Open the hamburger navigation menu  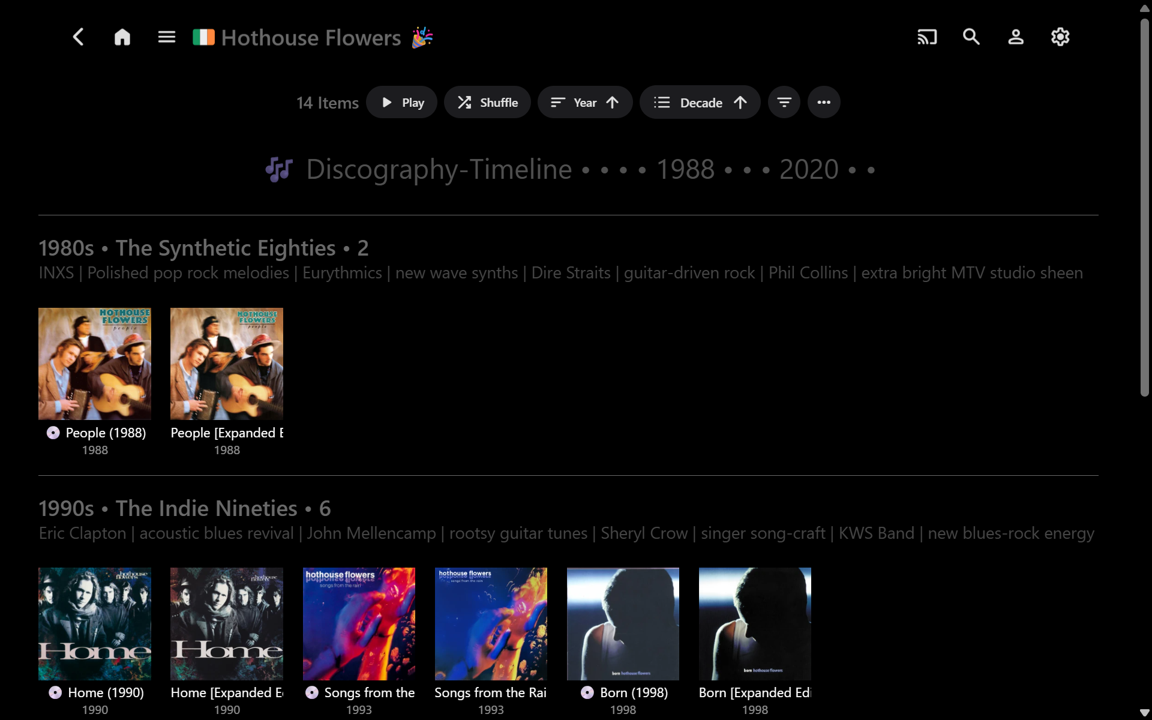(x=167, y=37)
